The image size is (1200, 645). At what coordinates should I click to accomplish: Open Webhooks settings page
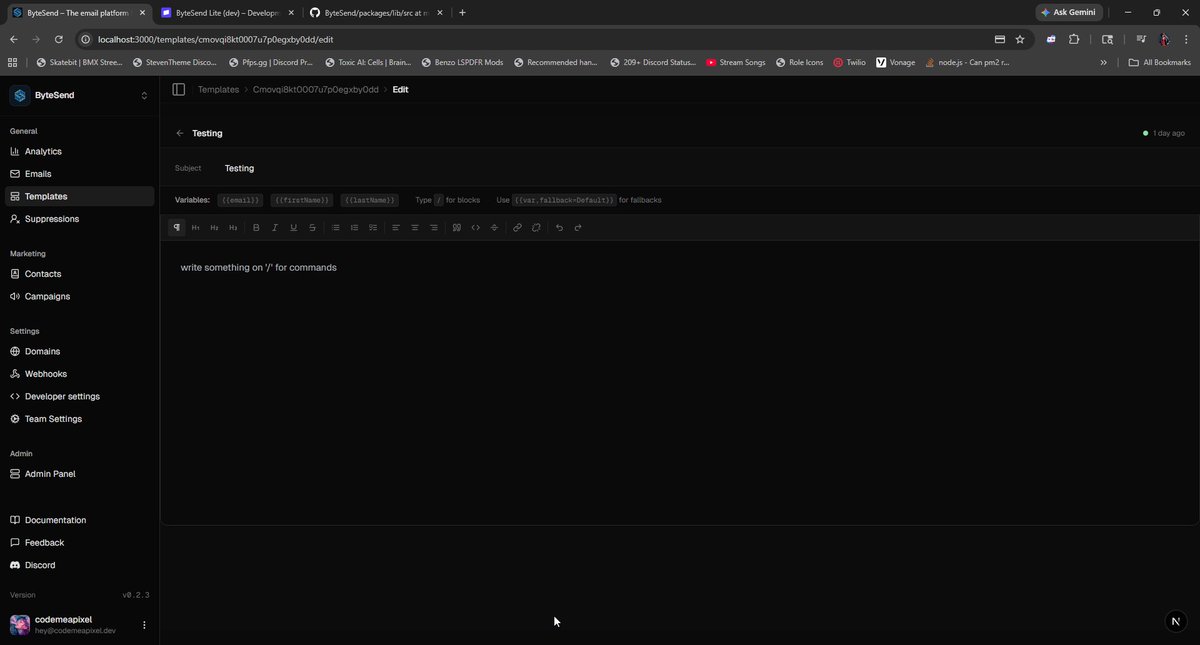(x=80, y=374)
